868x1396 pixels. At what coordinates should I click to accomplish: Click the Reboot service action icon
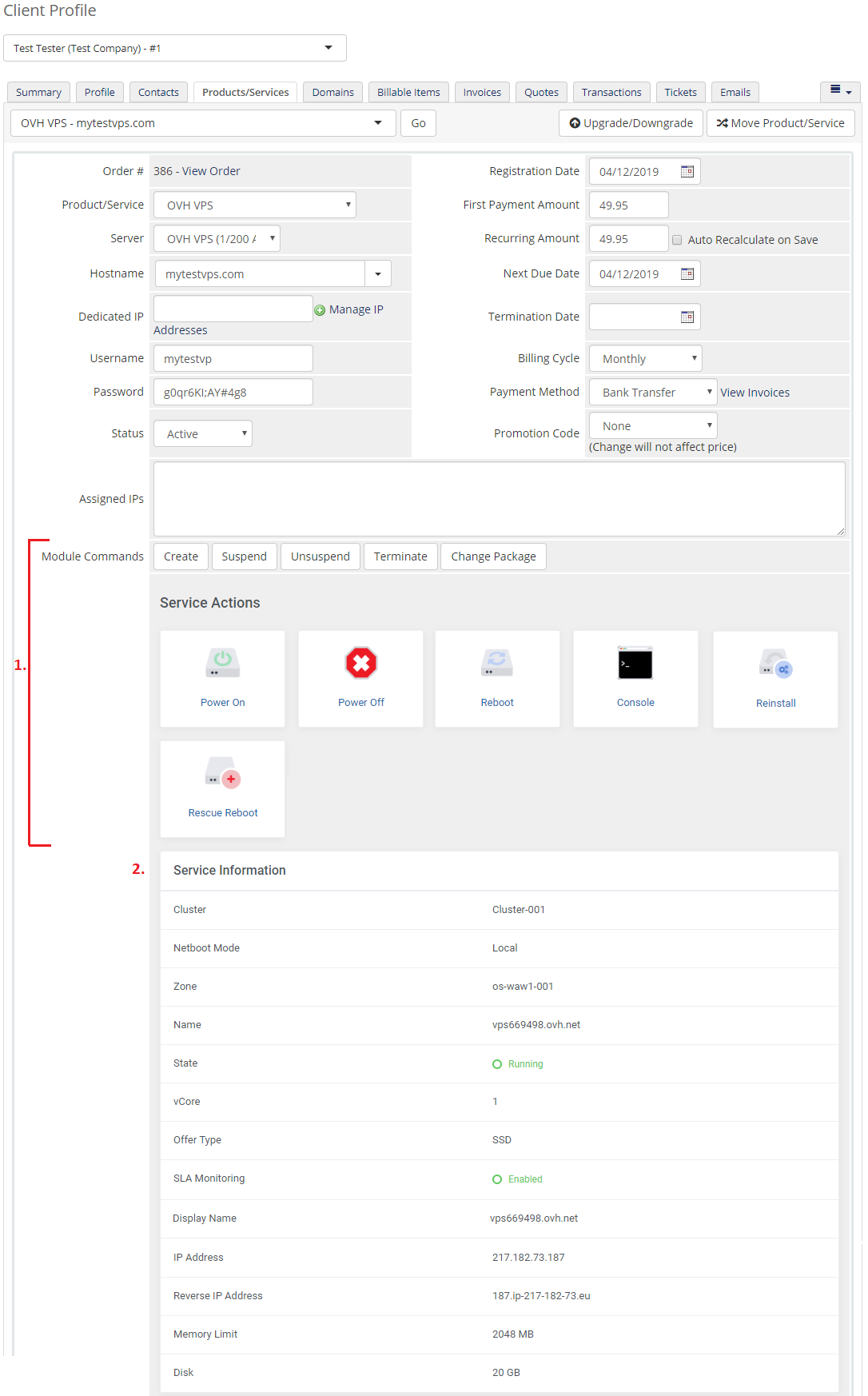pos(497,663)
